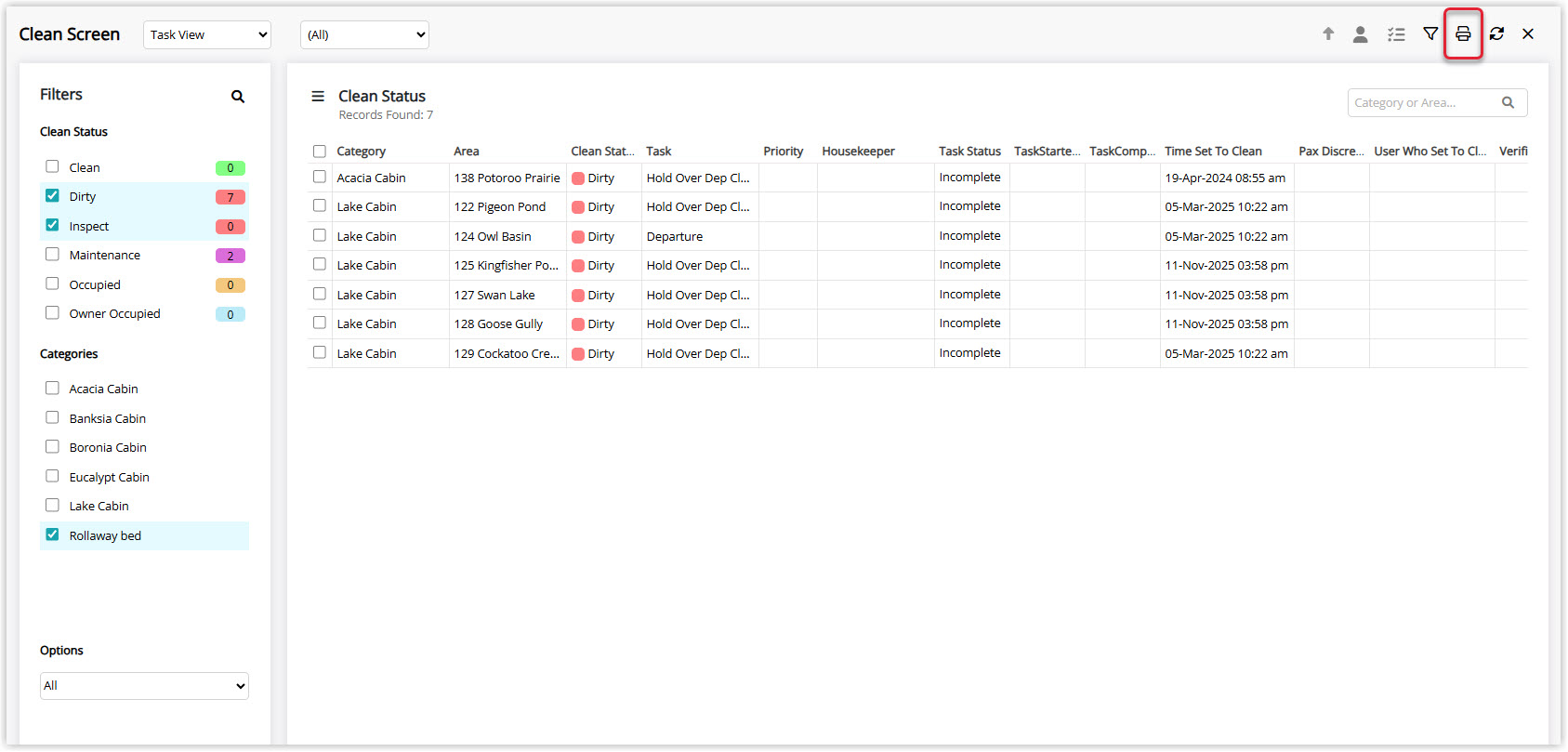The height and width of the screenshot is (752, 1568).
Task: Click the Pax Discrepancy column header
Action: 1331,152
